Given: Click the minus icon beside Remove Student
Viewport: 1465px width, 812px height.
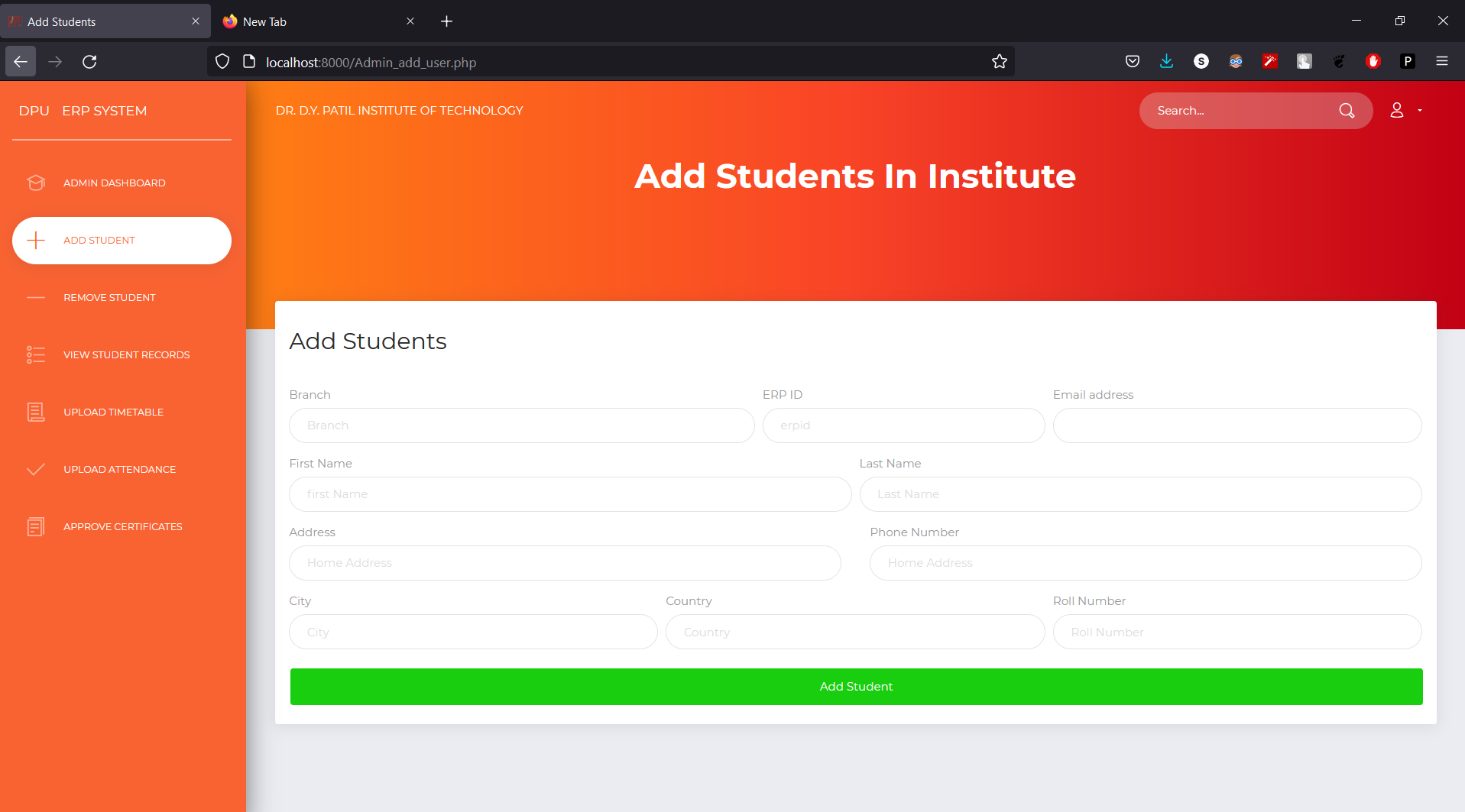Looking at the screenshot, I should [36, 297].
